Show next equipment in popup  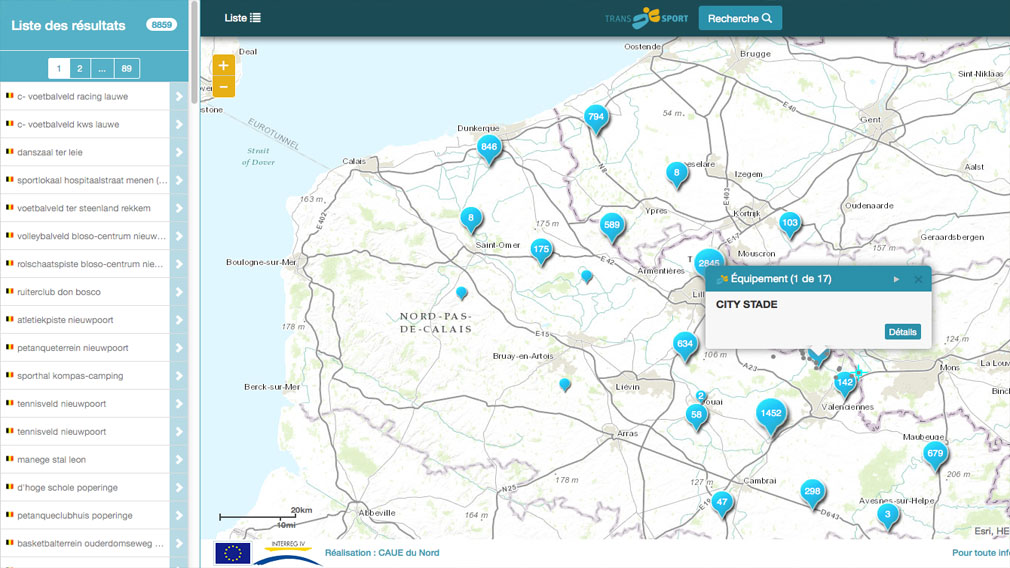(x=896, y=279)
